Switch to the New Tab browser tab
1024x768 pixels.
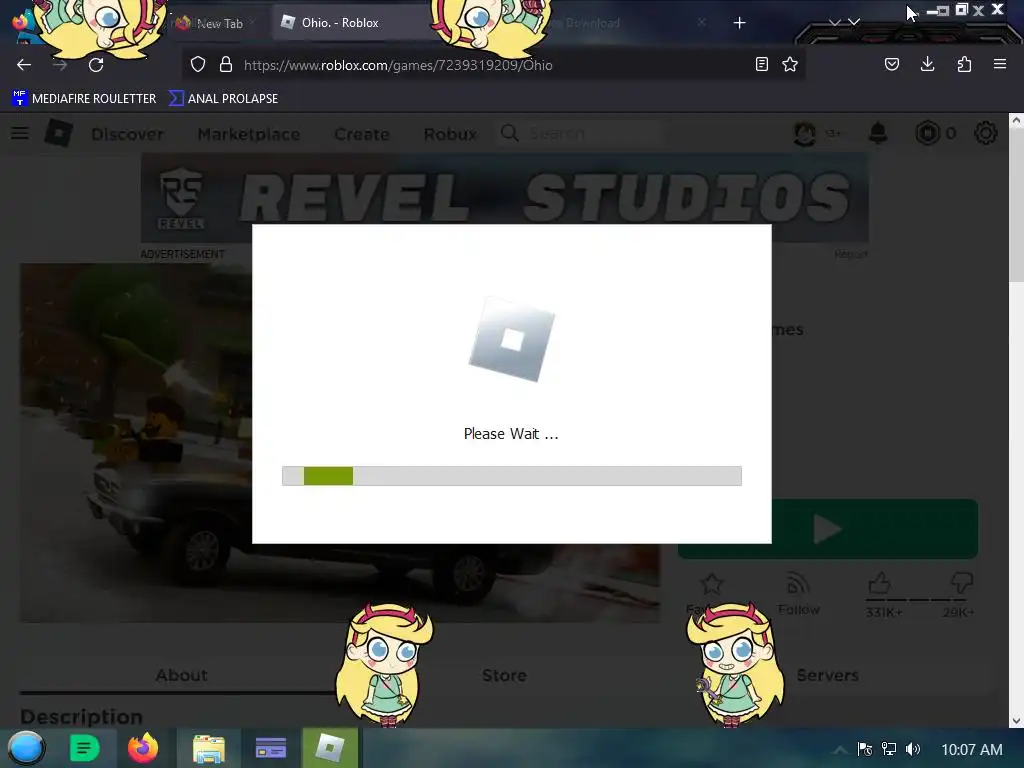(x=219, y=24)
